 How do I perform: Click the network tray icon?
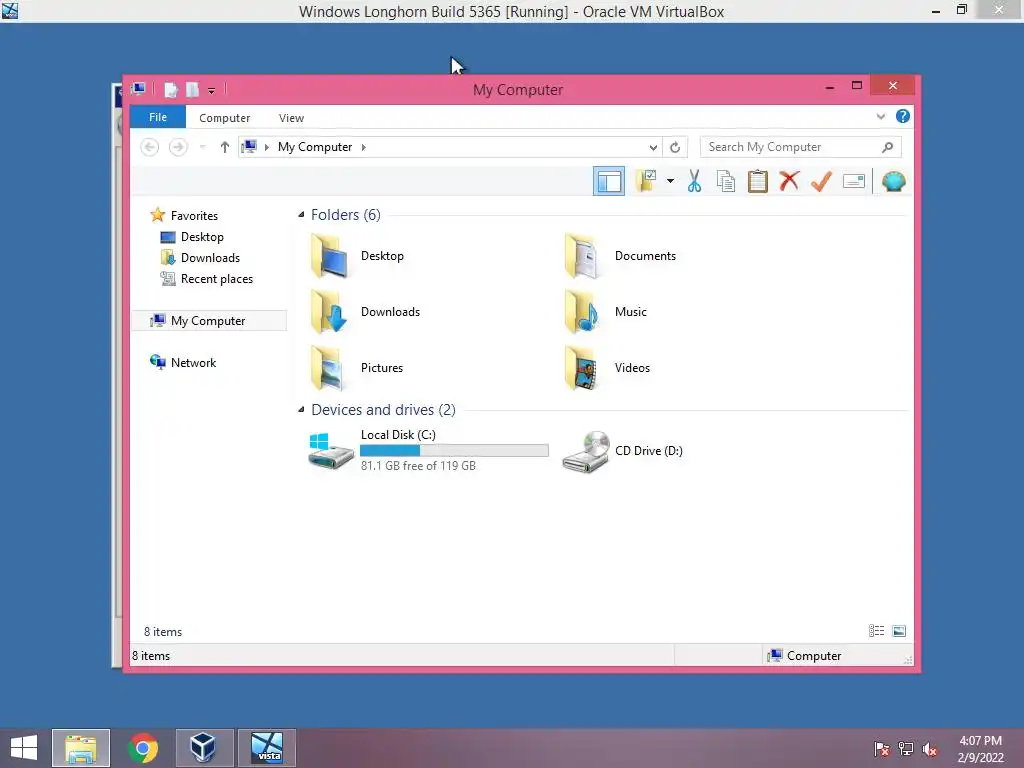(x=906, y=749)
